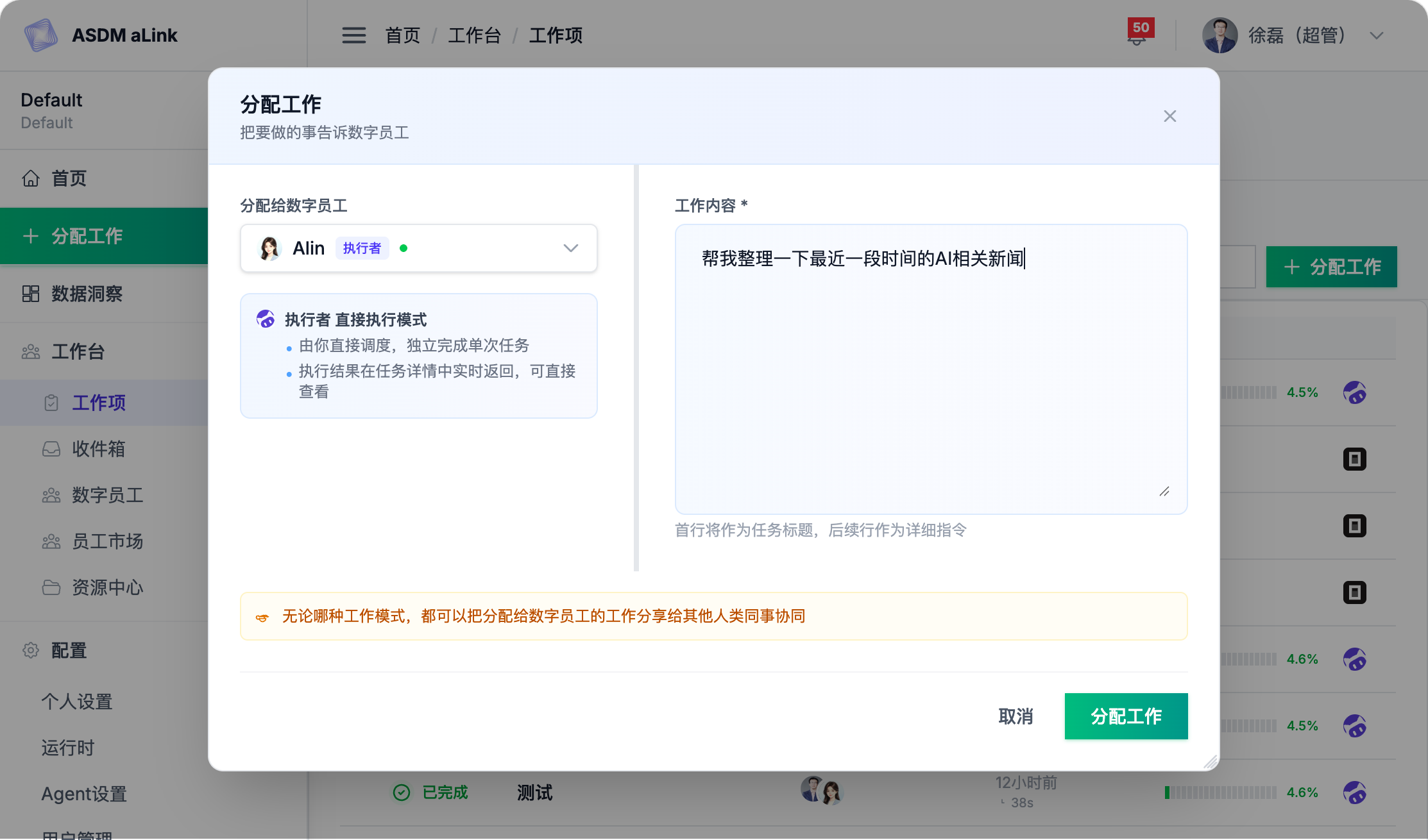Image resolution: width=1428 pixels, height=840 pixels.
Task: Click the 4.6% progress bar in 测试 row
Action: pos(1220,793)
